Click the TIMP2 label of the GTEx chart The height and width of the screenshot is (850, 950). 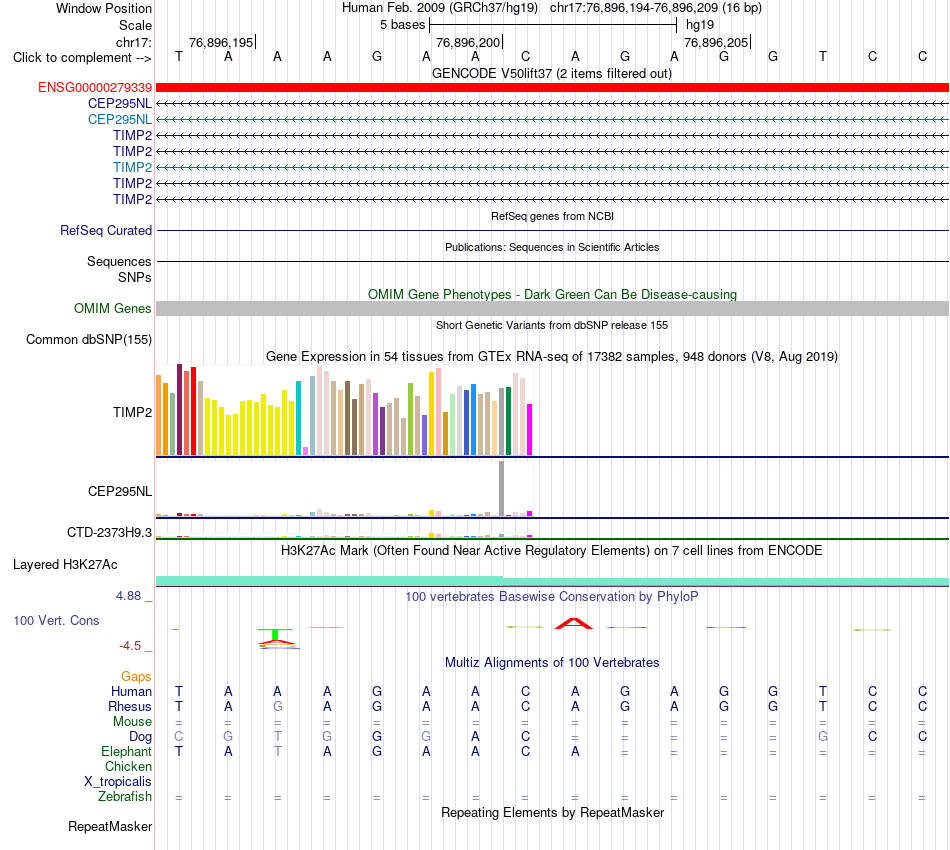(x=132, y=413)
